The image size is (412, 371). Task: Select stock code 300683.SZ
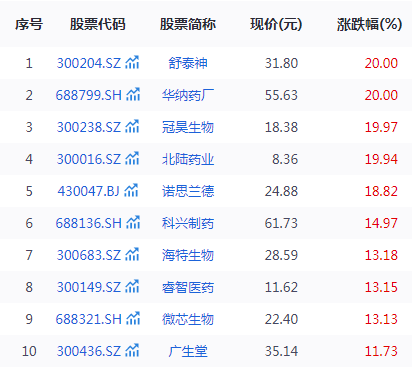pyautogui.click(x=89, y=255)
